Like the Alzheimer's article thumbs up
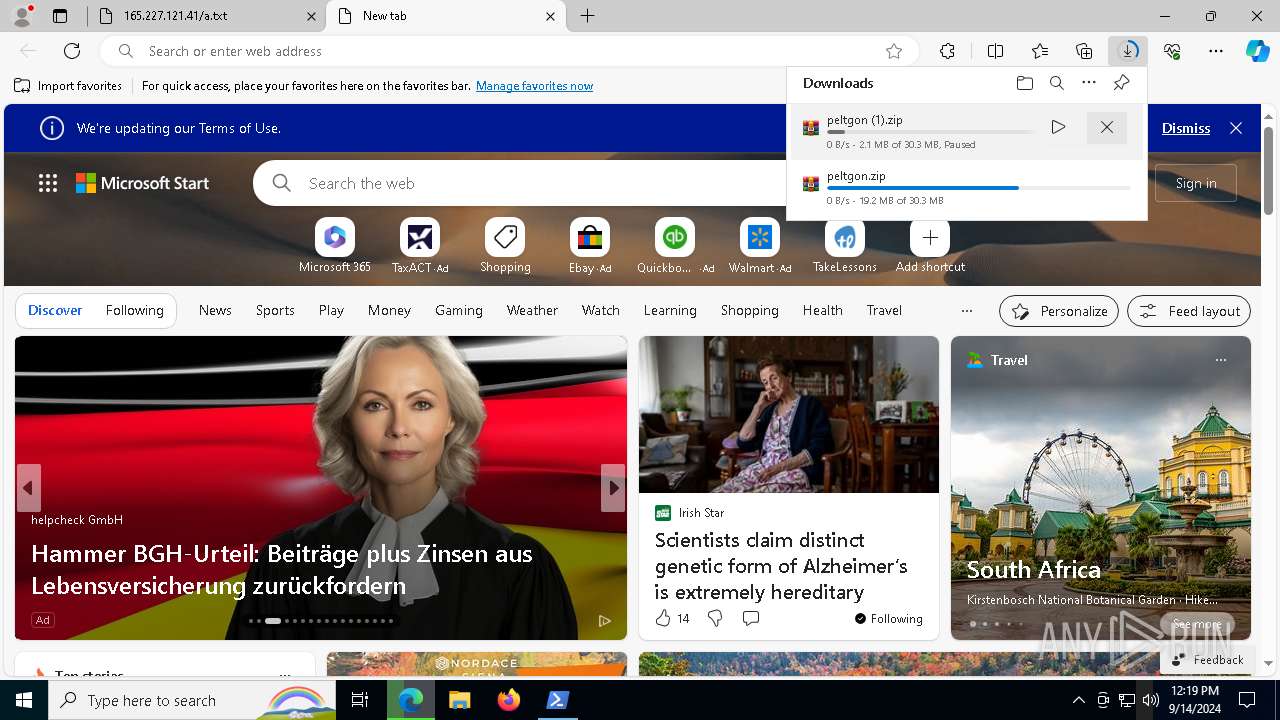1280x720 pixels. coord(663,619)
